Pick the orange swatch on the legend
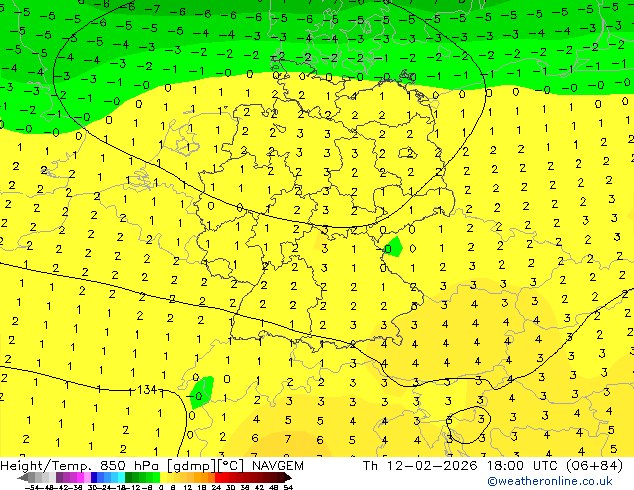 205,477
